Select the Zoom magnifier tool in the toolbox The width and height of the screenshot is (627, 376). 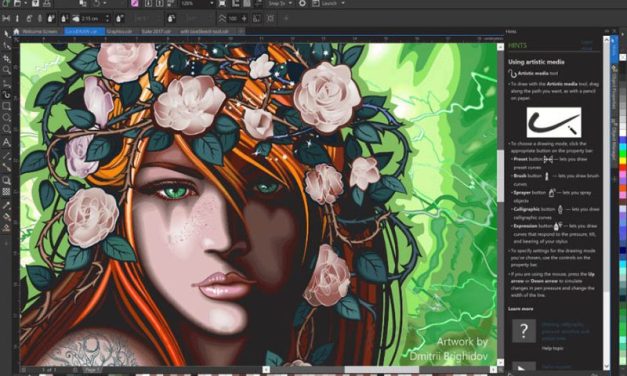6,70
